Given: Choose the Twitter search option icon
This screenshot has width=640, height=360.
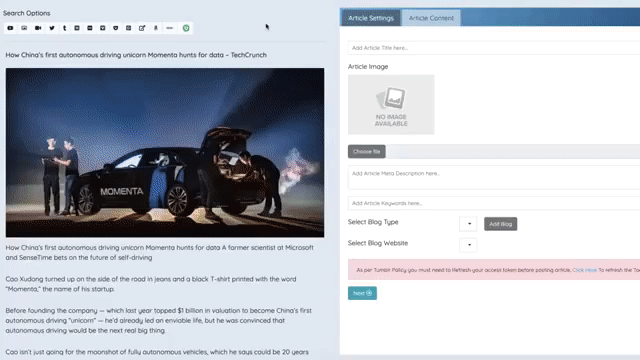Looking at the screenshot, I should tap(52, 28).
